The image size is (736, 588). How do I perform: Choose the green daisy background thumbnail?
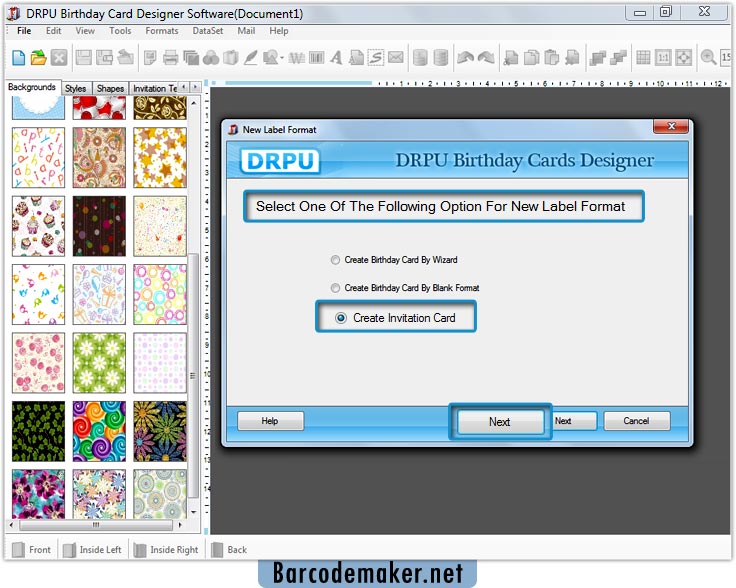coord(99,363)
